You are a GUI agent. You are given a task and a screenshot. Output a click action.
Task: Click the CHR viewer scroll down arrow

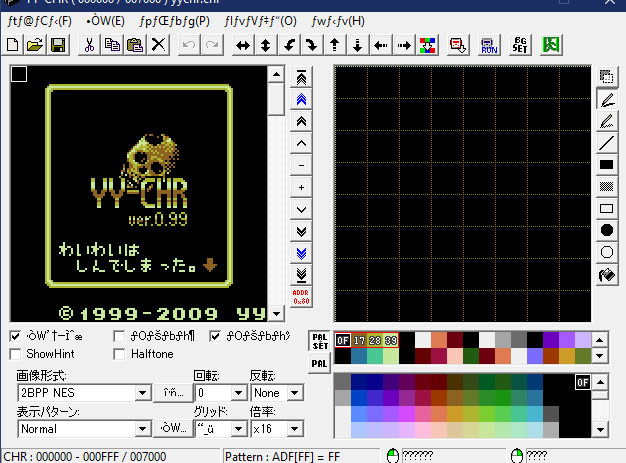pyautogui.click(x=276, y=314)
